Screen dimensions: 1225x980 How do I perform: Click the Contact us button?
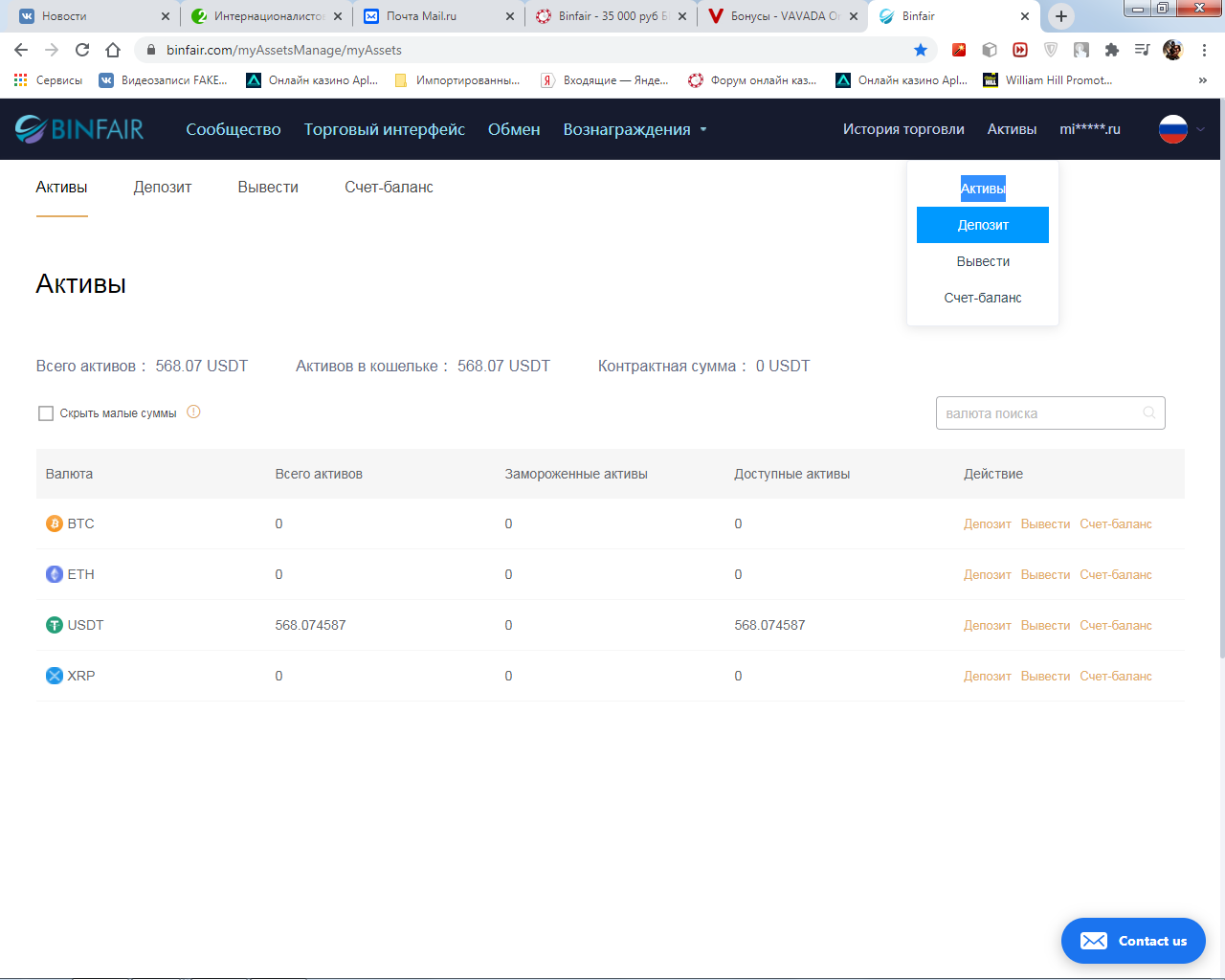tap(1133, 941)
